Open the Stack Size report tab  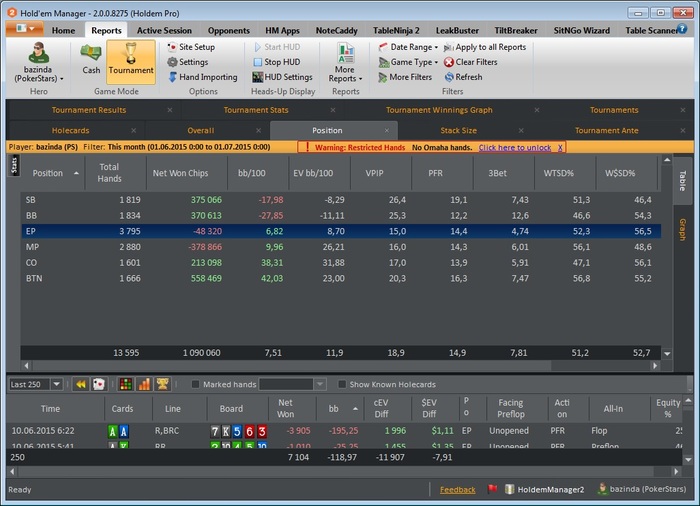click(458, 130)
